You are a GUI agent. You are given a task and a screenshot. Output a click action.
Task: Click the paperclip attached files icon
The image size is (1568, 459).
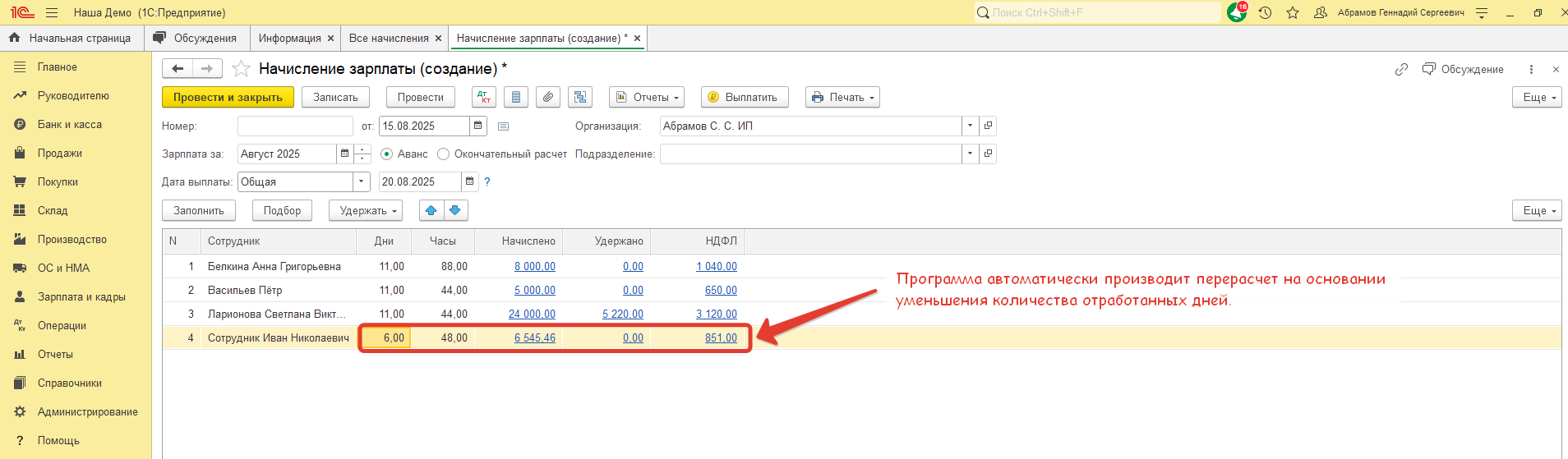pos(548,97)
